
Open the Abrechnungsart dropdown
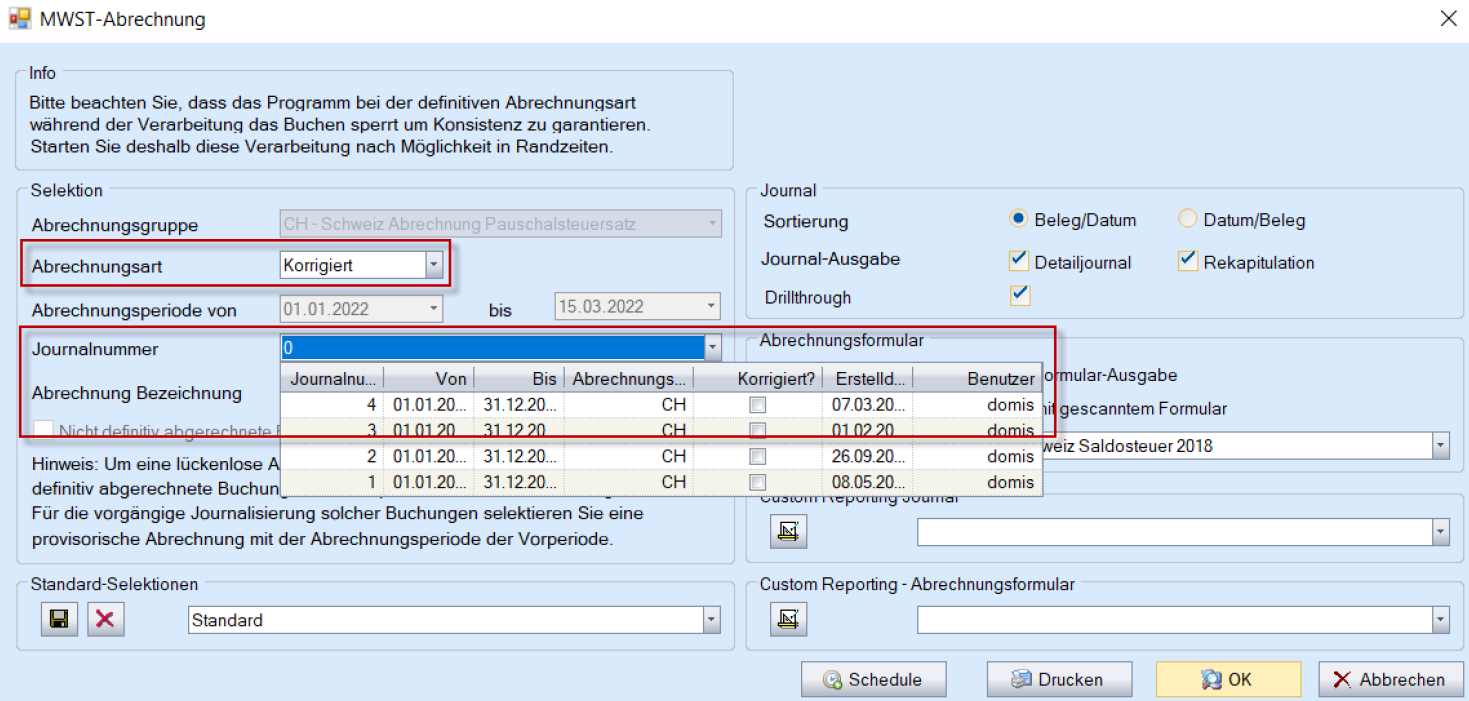(x=433, y=265)
